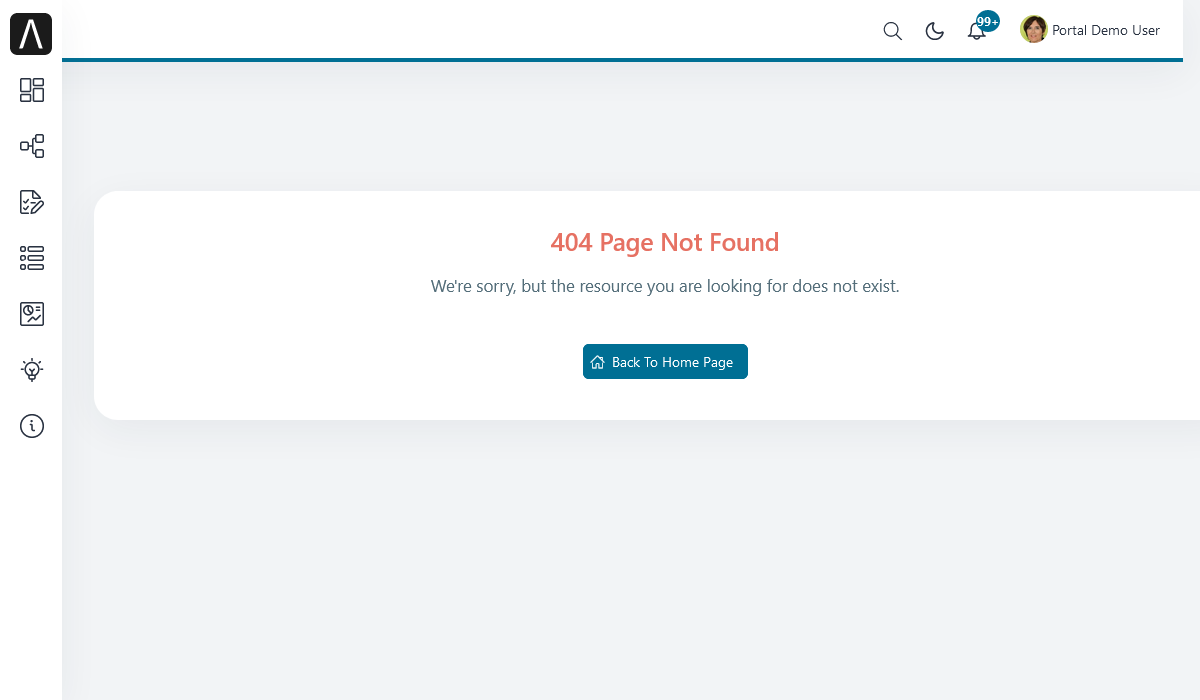Image resolution: width=1200 pixels, height=700 pixels.
Task: Toggle dark mode with the moon icon
Action: coord(935,31)
